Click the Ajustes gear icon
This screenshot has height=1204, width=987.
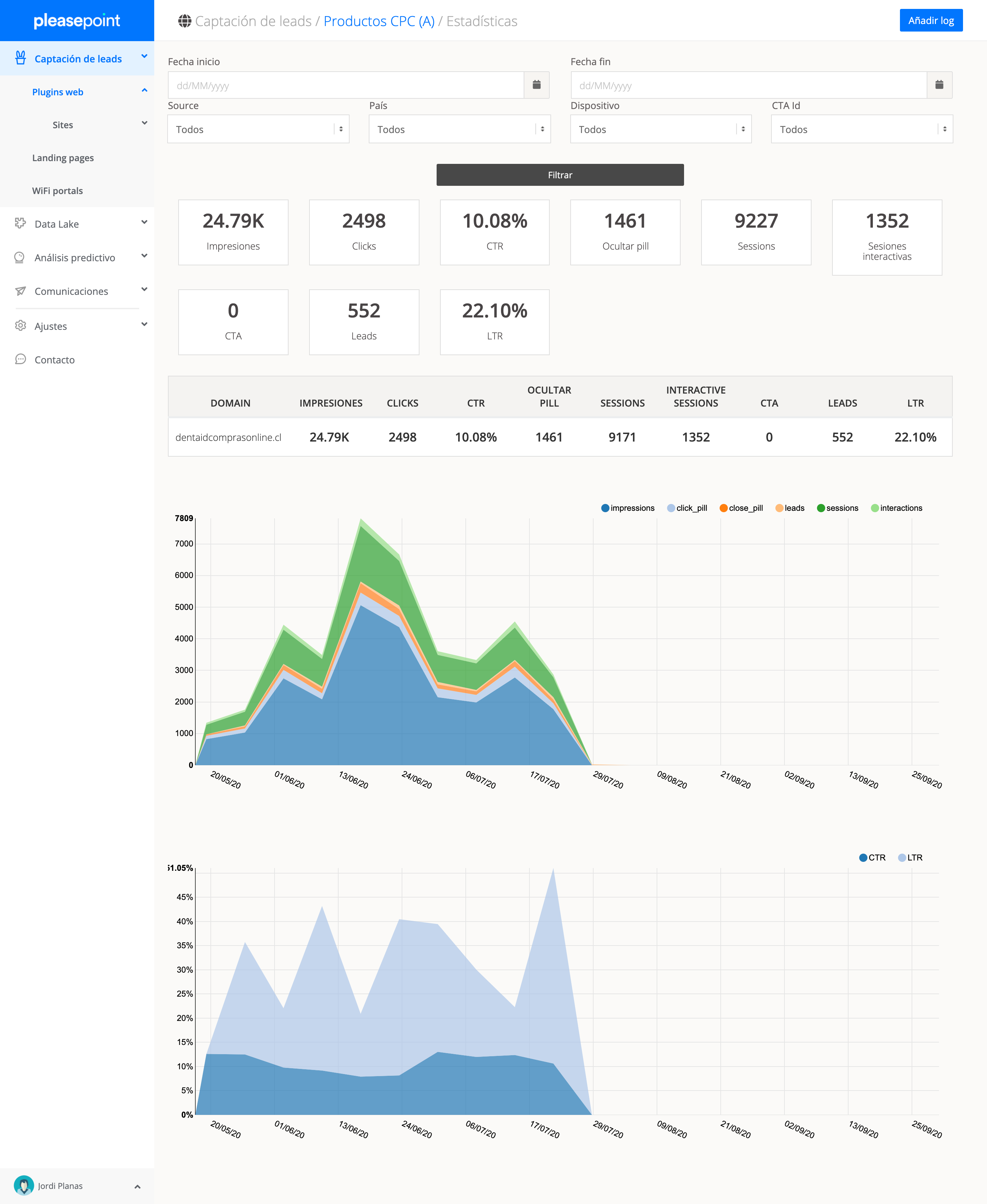21,325
